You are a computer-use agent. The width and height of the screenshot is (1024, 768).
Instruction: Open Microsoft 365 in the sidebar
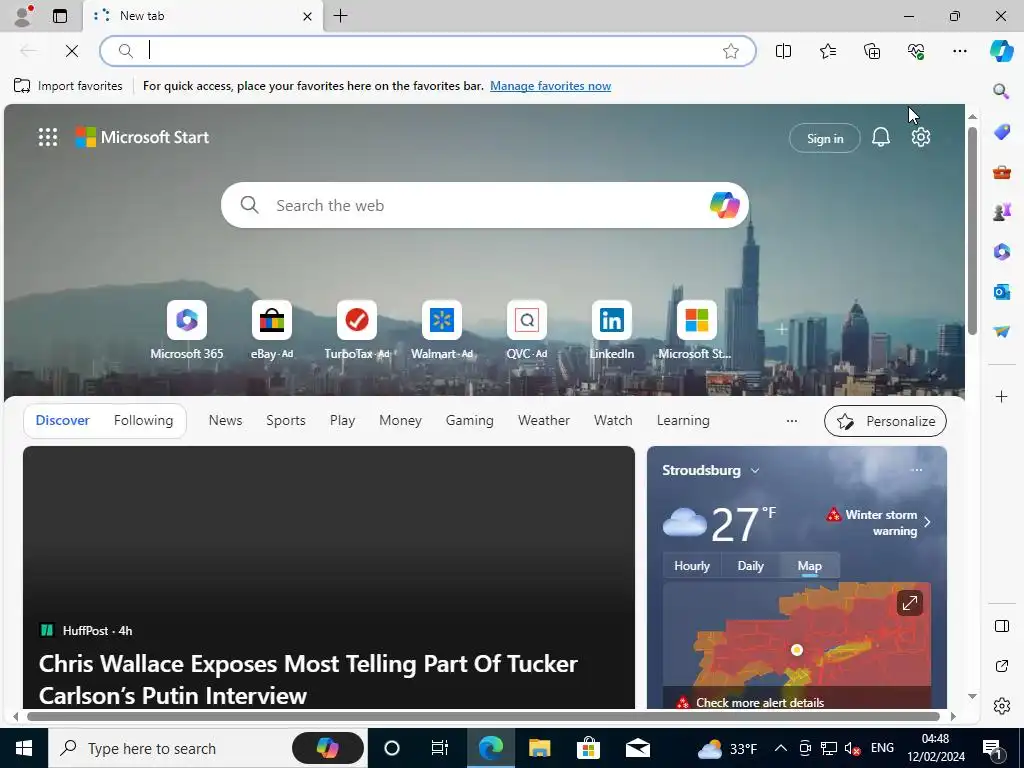point(1001,251)
